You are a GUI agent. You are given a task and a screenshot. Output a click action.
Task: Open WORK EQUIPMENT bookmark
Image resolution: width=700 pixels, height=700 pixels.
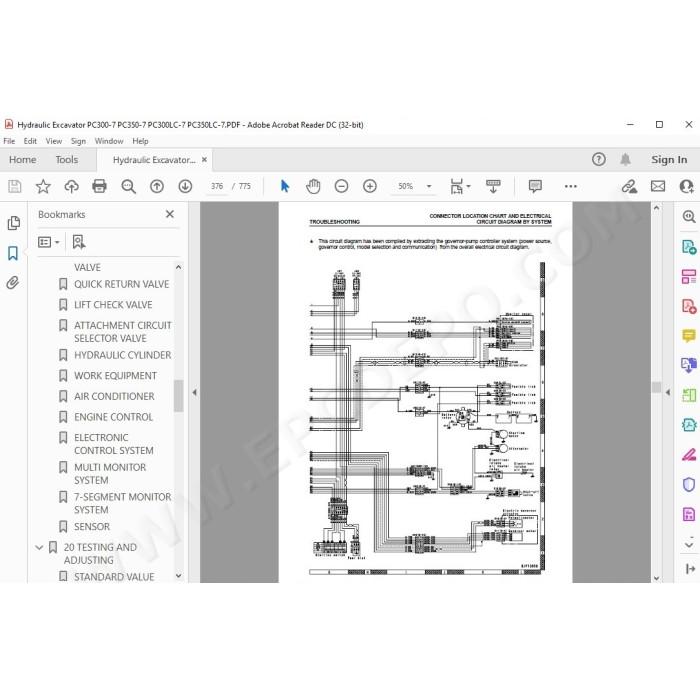coord(115,375)
